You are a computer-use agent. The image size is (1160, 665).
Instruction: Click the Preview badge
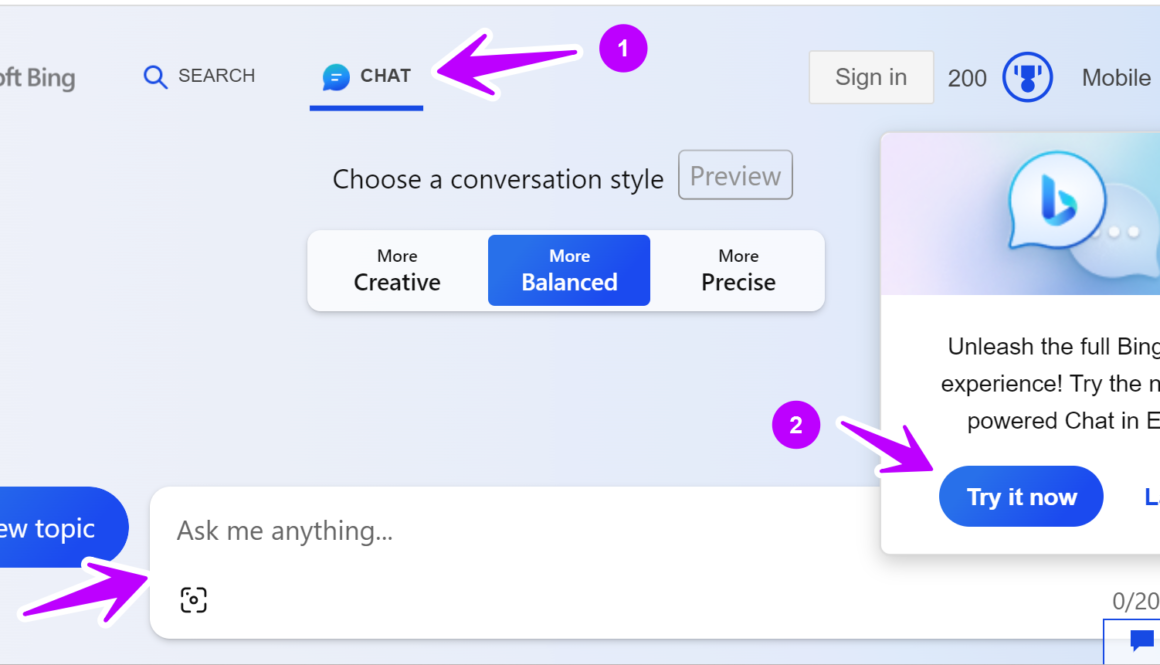coord(735,176)
